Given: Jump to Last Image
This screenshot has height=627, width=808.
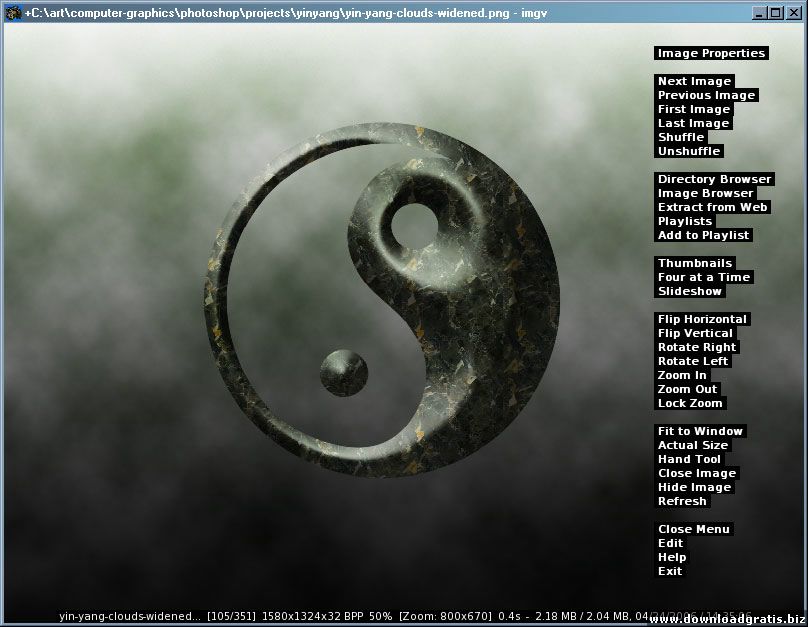Looking at the screenshot, I should tap(693, 123).
